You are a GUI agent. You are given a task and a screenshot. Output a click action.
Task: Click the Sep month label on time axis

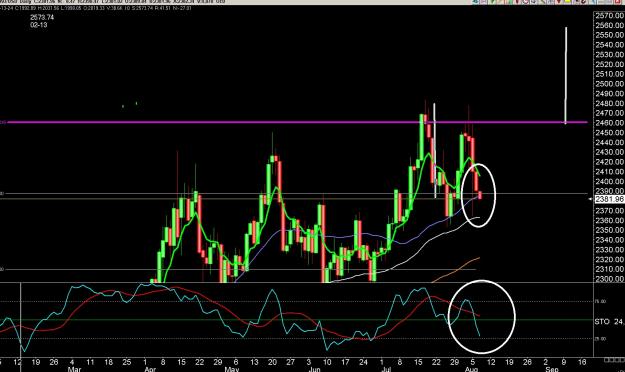[x=552, y=369]
